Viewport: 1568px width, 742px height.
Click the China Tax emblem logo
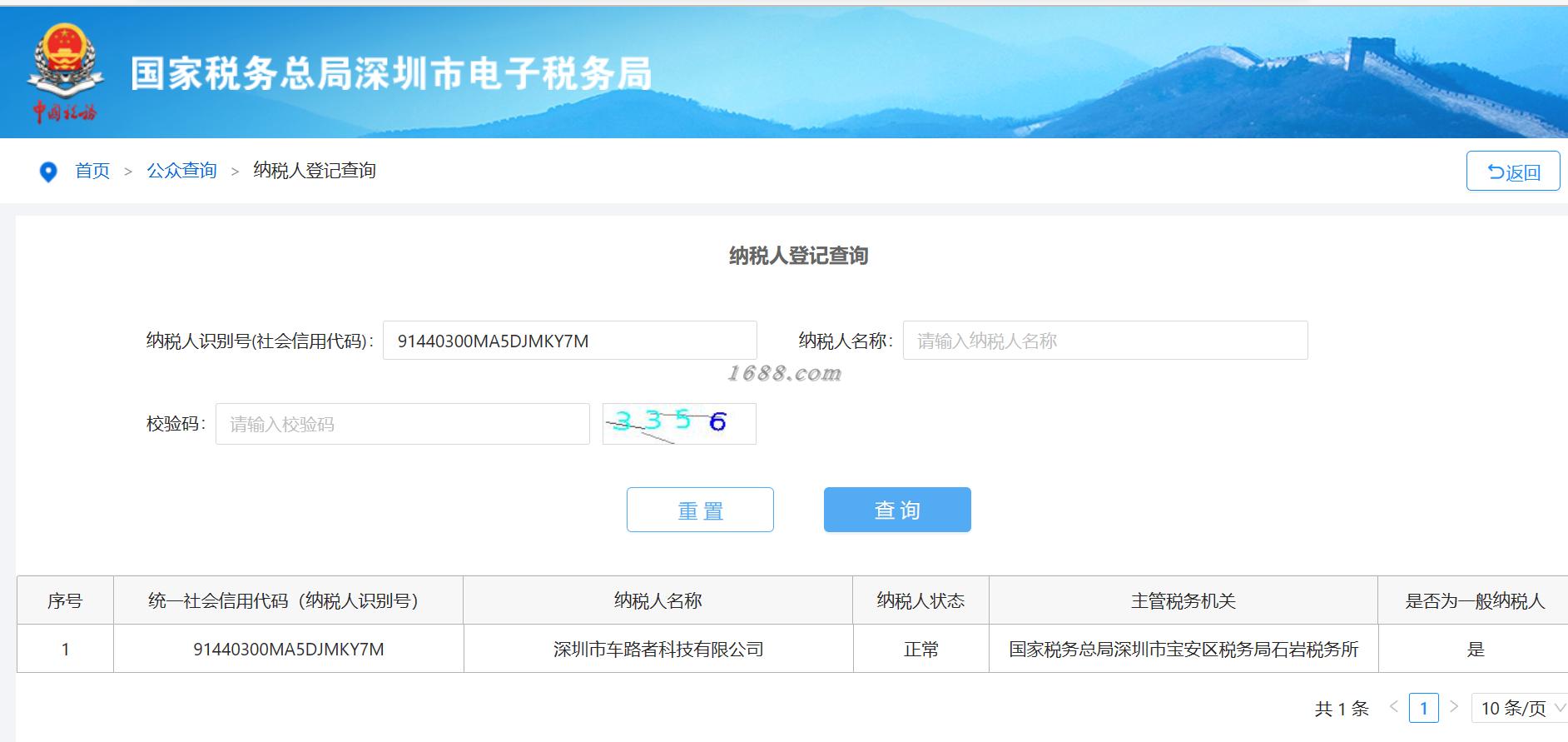[x=65, y=73]
